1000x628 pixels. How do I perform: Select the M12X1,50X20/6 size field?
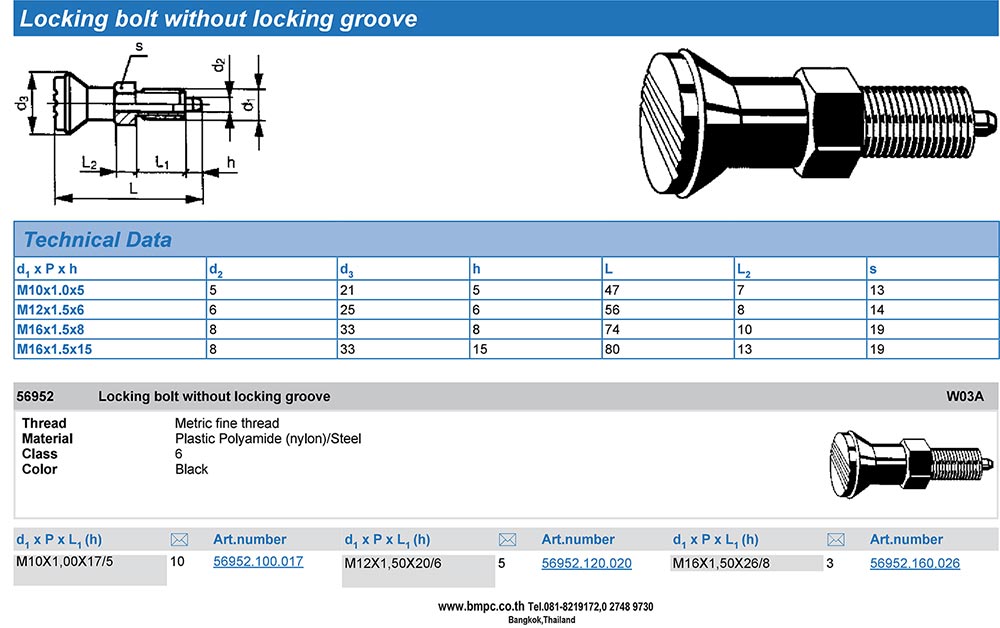(x=418, y=570)
